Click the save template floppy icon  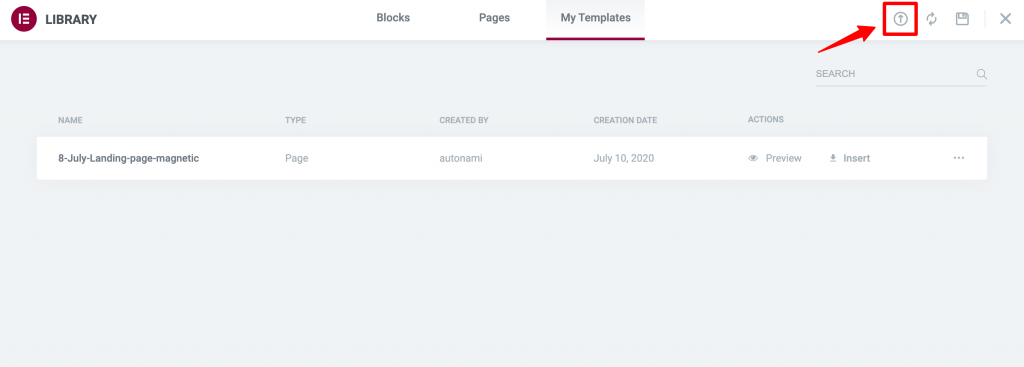[962, 19]
